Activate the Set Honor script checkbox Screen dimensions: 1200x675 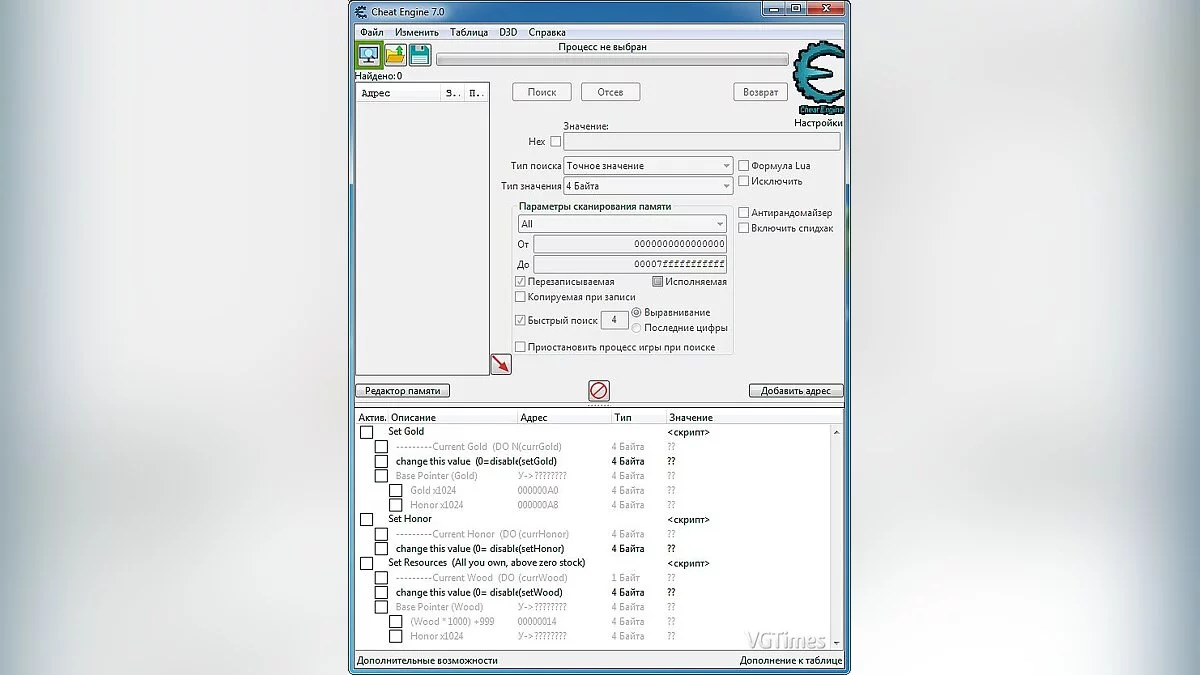[366, 520]
